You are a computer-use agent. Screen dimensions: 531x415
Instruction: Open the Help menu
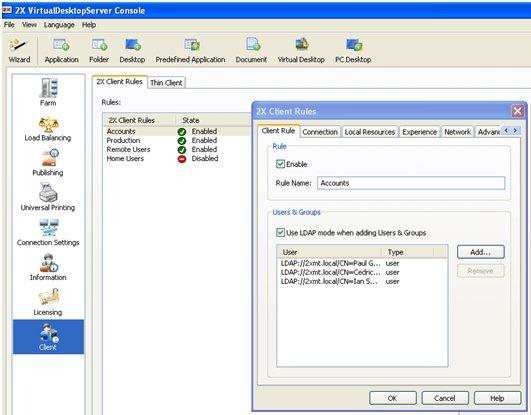coord(89,25)
